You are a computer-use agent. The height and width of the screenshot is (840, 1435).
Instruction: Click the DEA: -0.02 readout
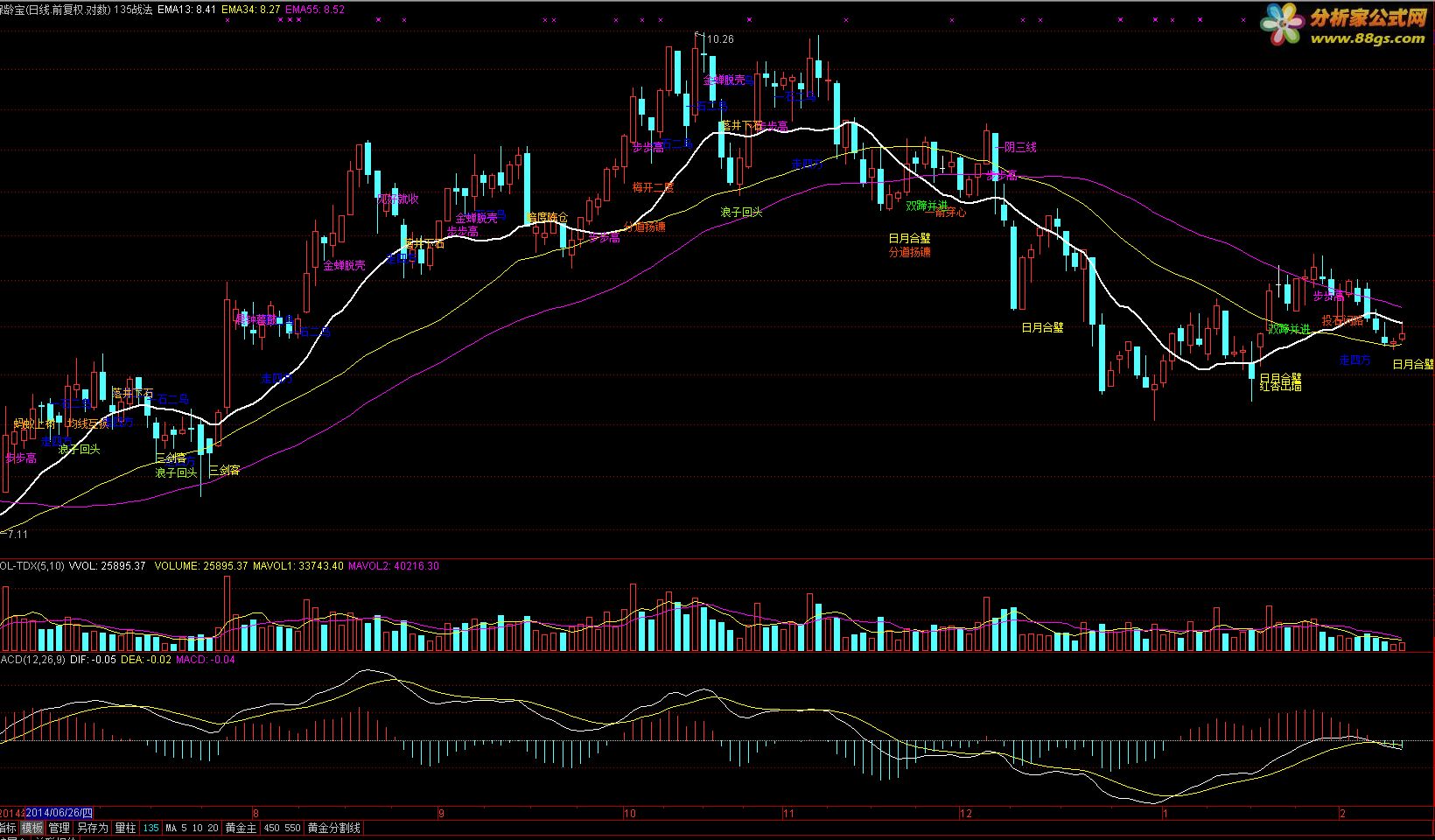point(146,660)
